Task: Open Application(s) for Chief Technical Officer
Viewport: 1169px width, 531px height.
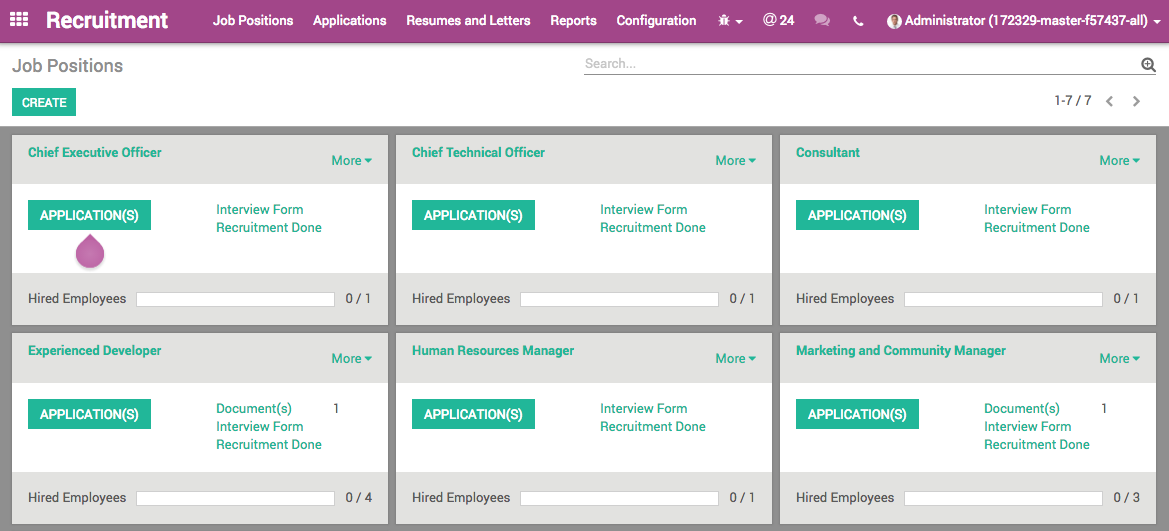Action: pyautogui.click(x=473, y=215)
